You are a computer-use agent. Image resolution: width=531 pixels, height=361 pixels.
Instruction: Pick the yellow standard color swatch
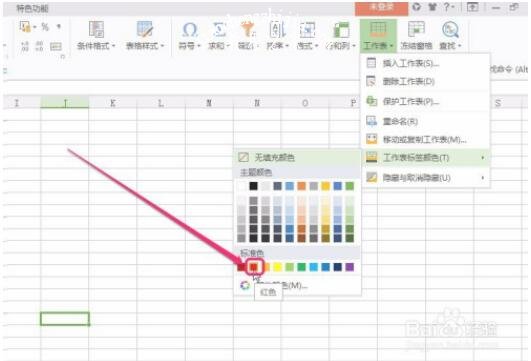[277, 267]
